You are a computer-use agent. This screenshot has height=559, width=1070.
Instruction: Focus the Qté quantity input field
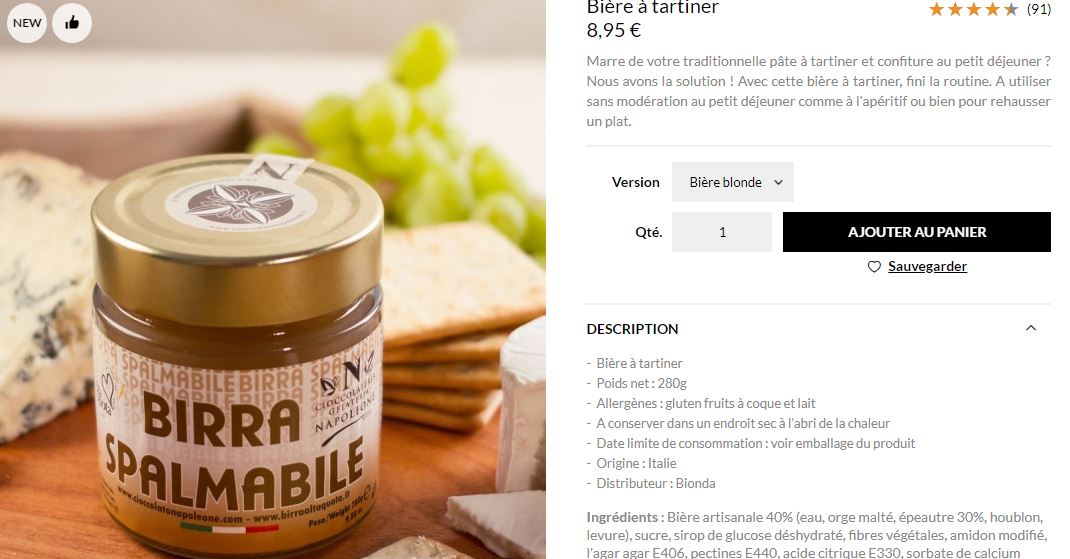coord(722,232)
